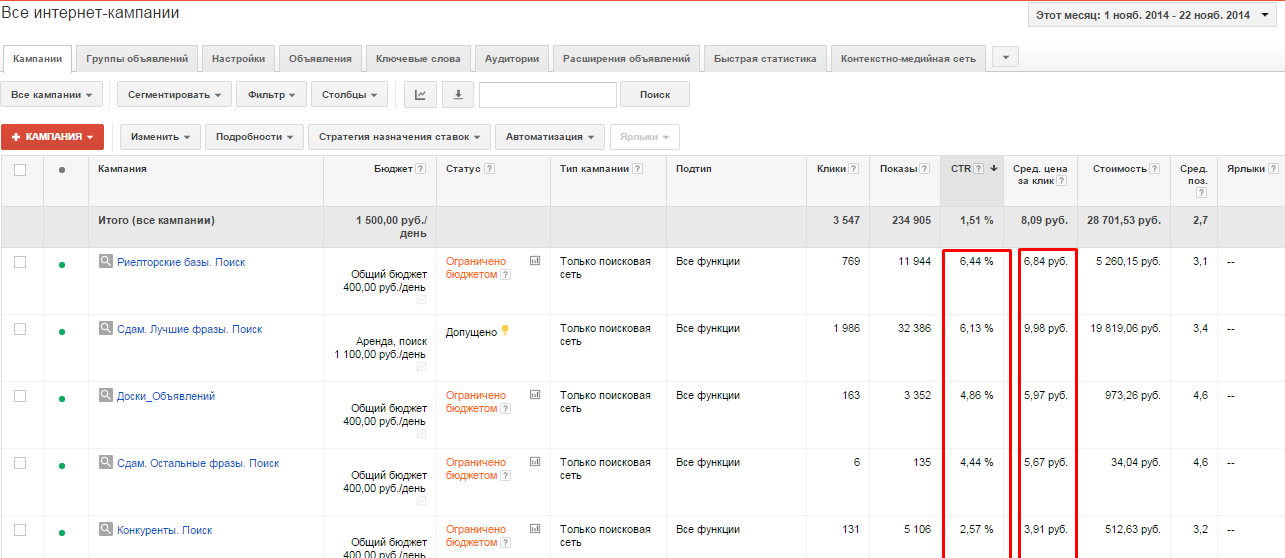The width and height of the screenshot is (1285, 558).
Task: Click search magnifier icon beside Риелторские базы. Поиск
Action: coord(105,261)
